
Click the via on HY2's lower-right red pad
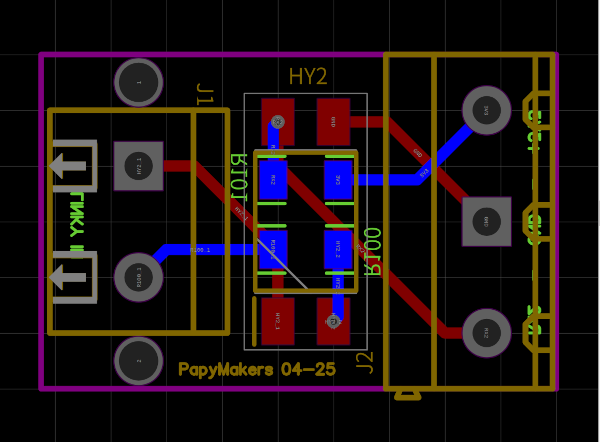pos(333,321)
